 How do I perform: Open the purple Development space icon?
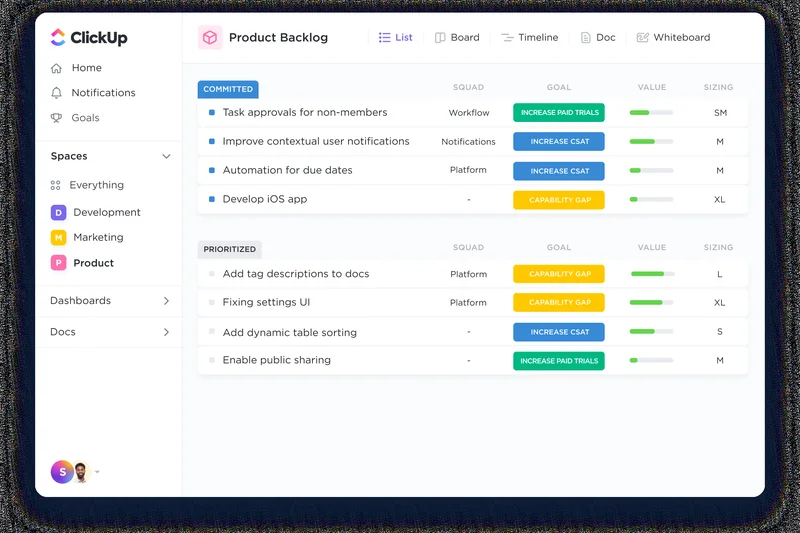click(x=58, y=212)
